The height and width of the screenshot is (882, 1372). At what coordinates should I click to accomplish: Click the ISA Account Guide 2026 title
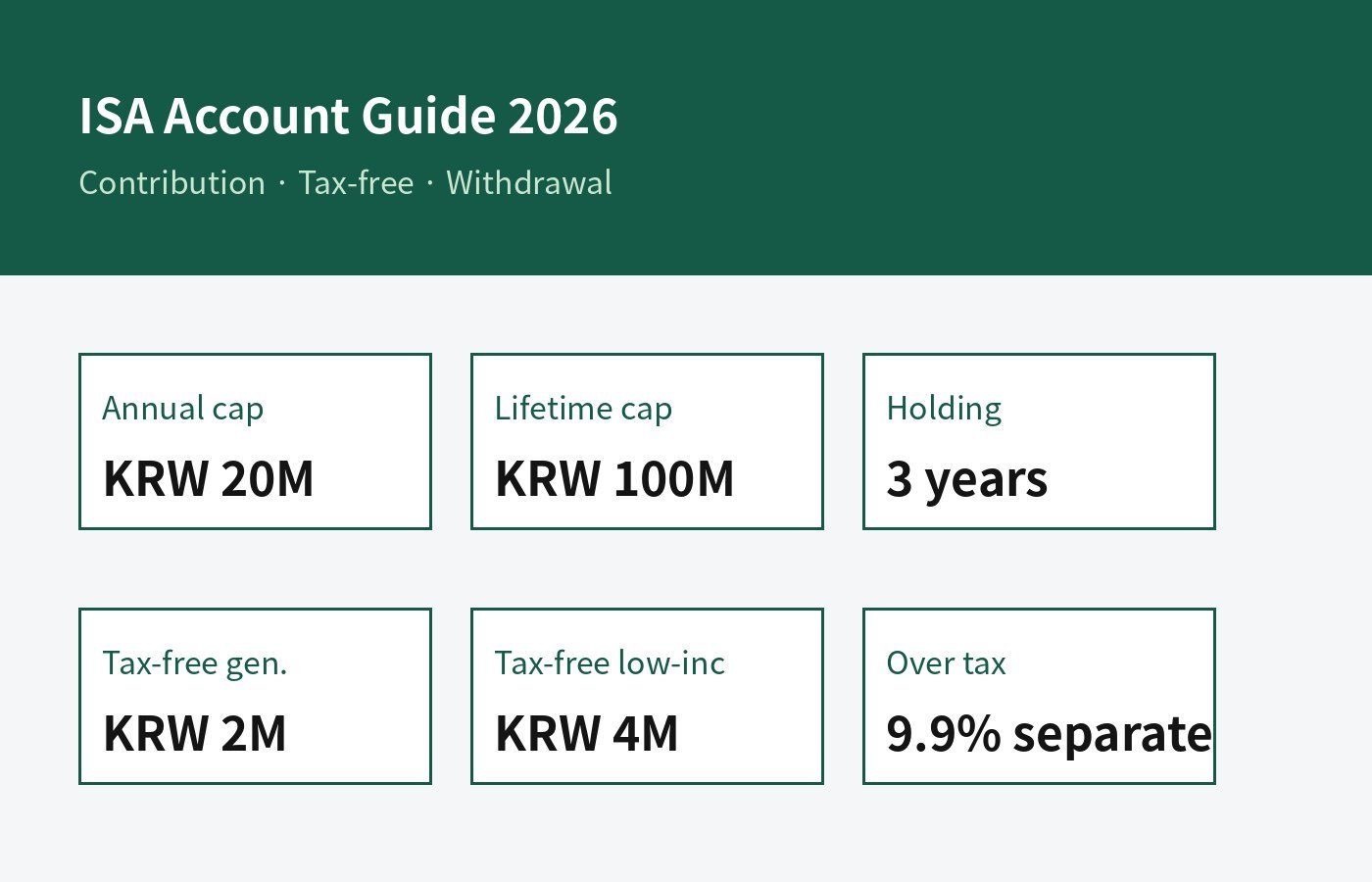tap(348, 117)
